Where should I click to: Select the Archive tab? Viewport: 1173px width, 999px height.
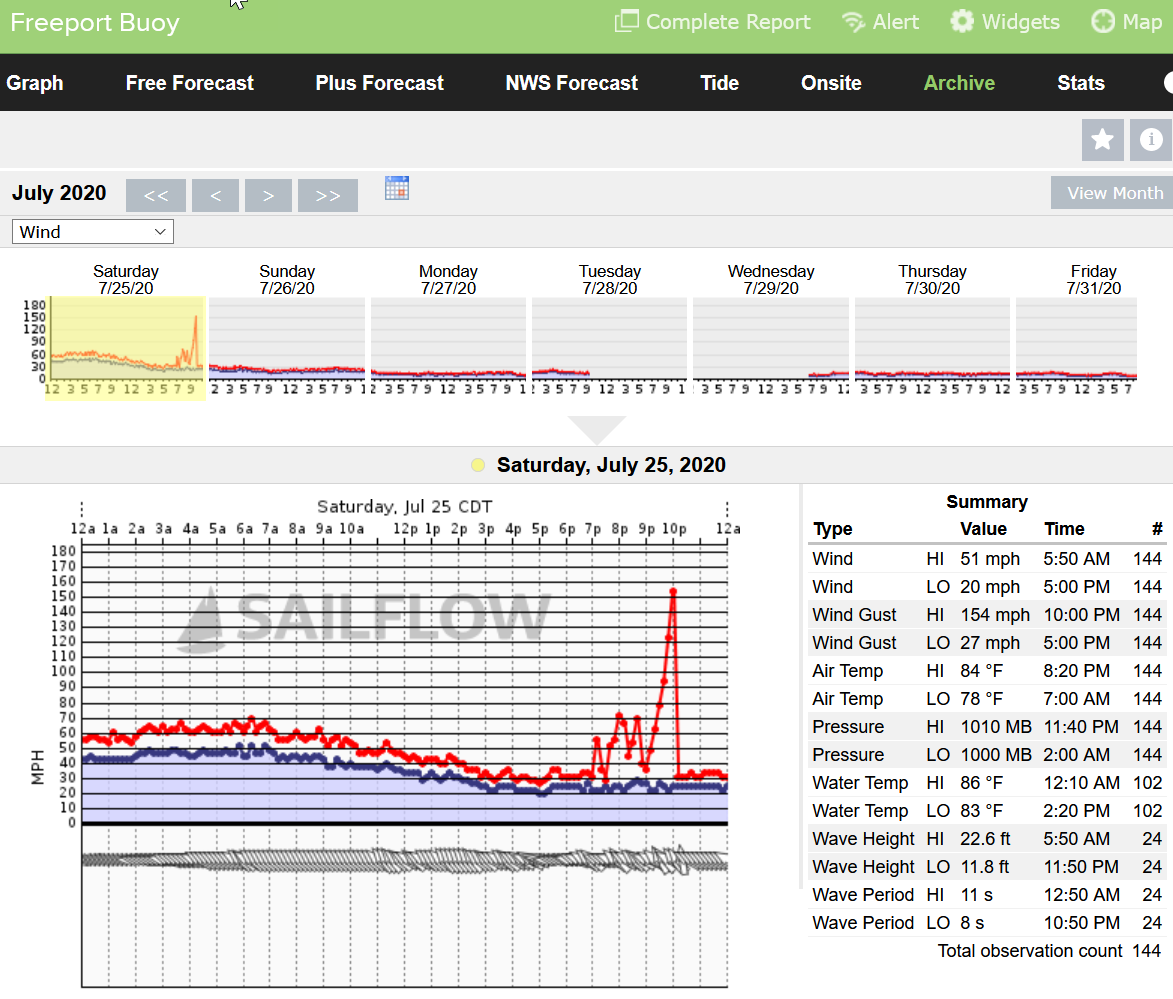tap(959, 83)
